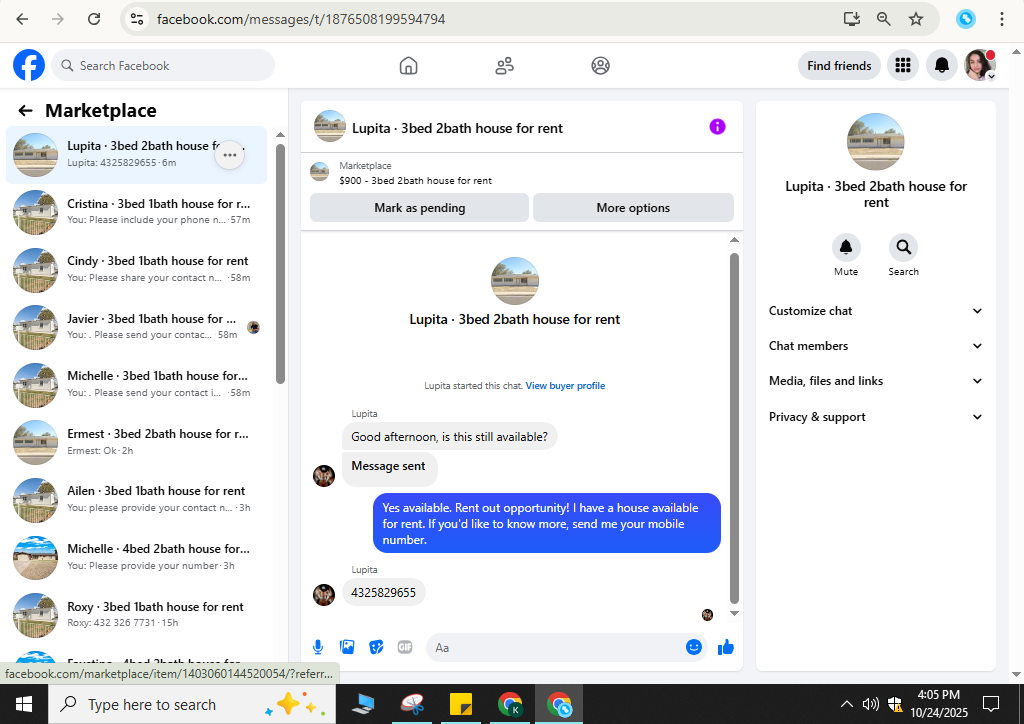Click the Aa message input field
The image size is (1024, 724).
[x=555, y=647]
